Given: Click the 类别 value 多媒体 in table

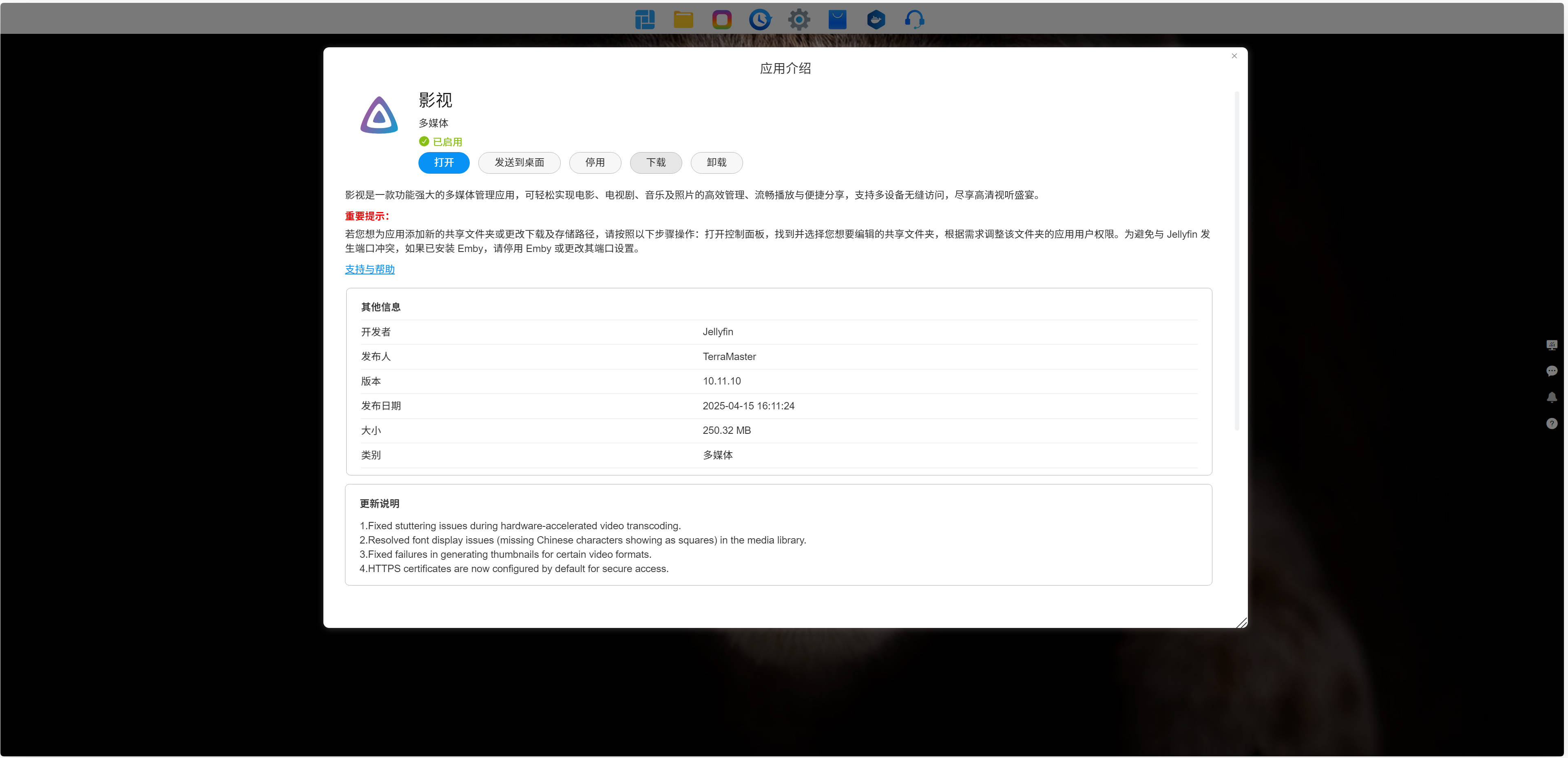Looking at the screenshot, I should tap(718, 455).
